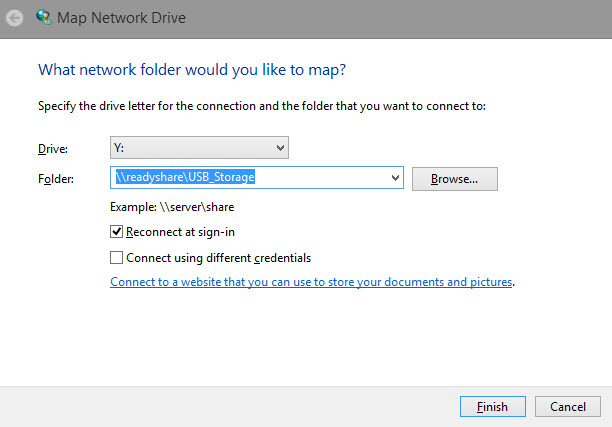This screenshot has width=612, height=427.
Task: Click the 'Connect using different credentials' label text
Action: tap(219, 258)
